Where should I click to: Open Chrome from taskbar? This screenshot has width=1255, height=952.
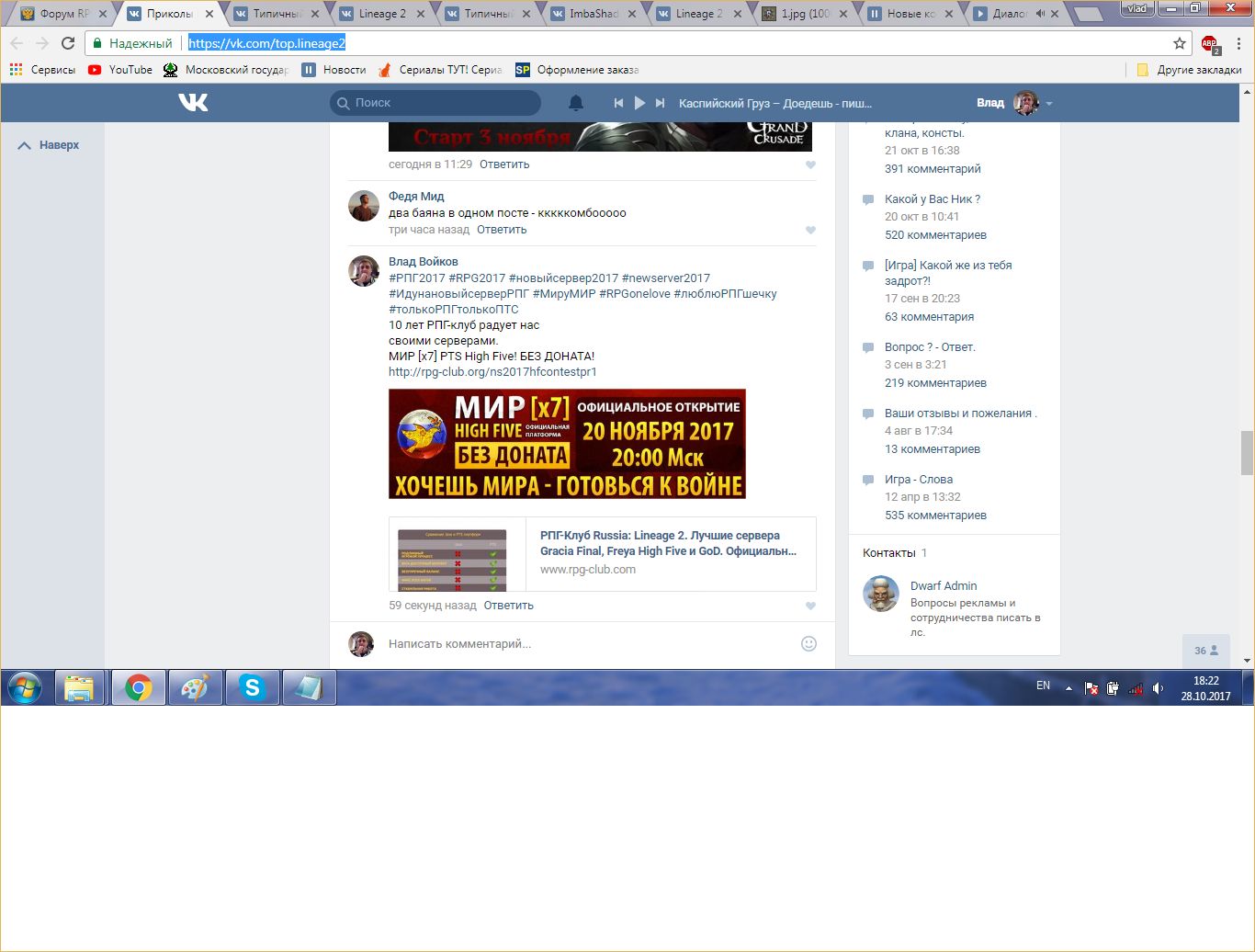click(x=138, y=687)
